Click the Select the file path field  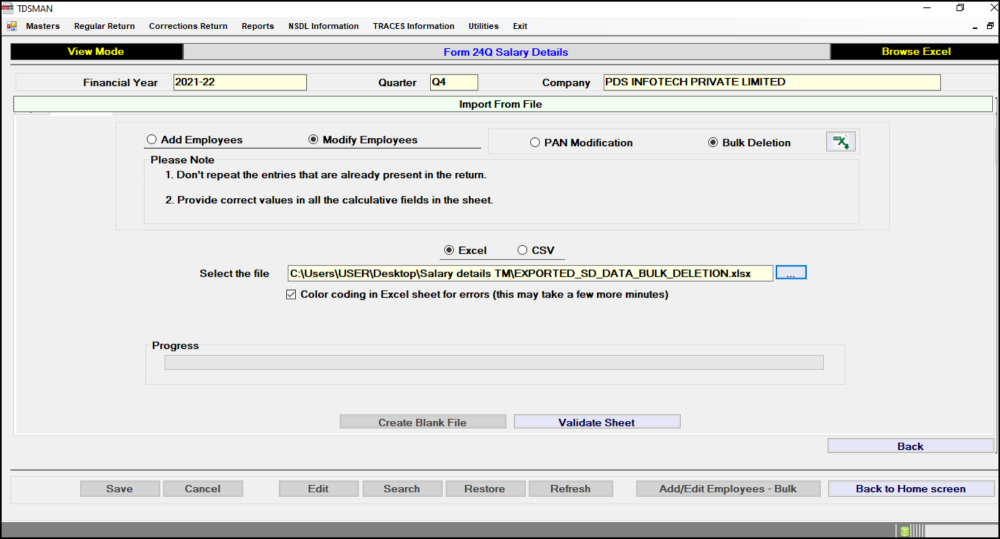530,273
